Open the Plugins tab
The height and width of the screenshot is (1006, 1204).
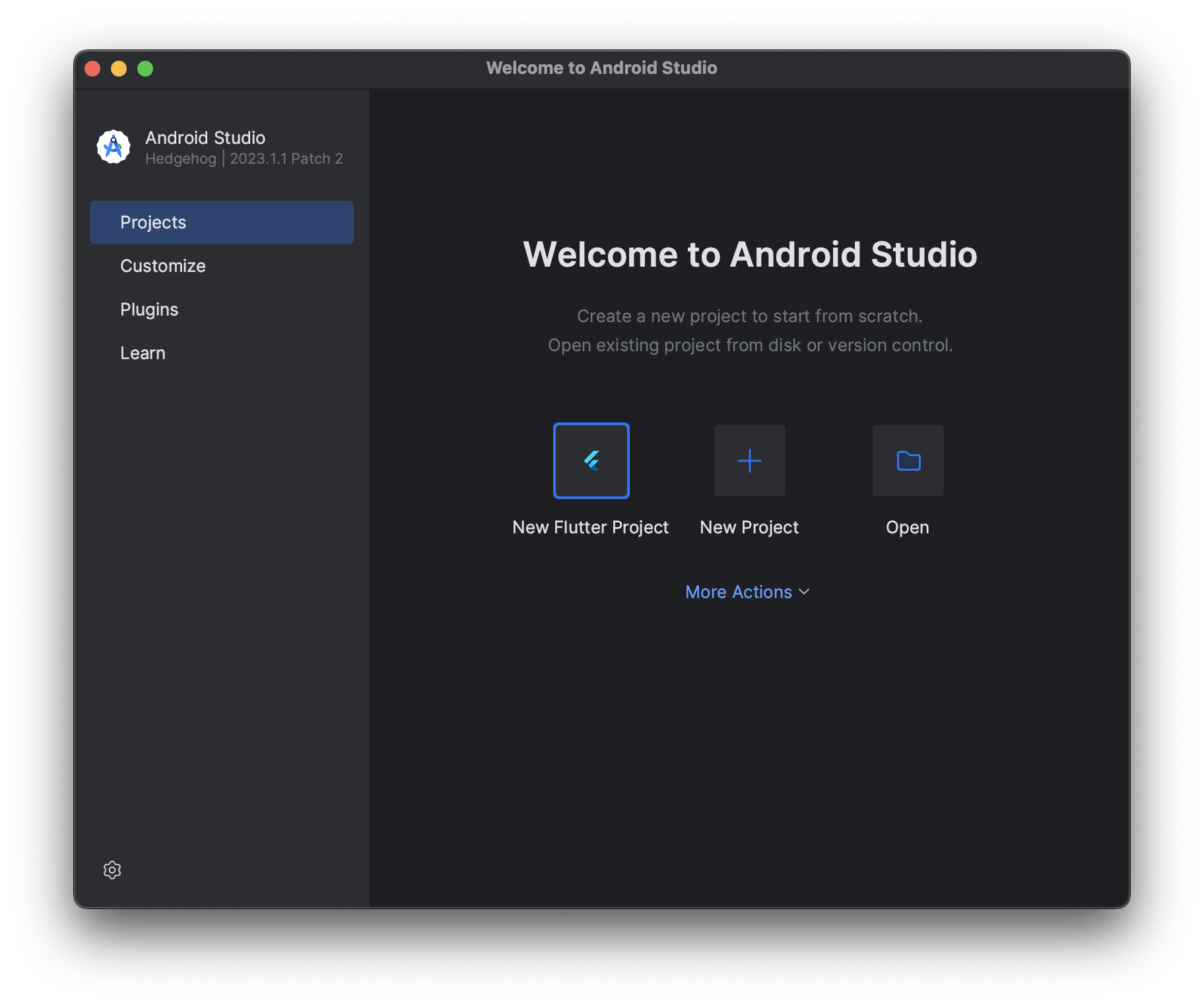(x=221, y=310)
